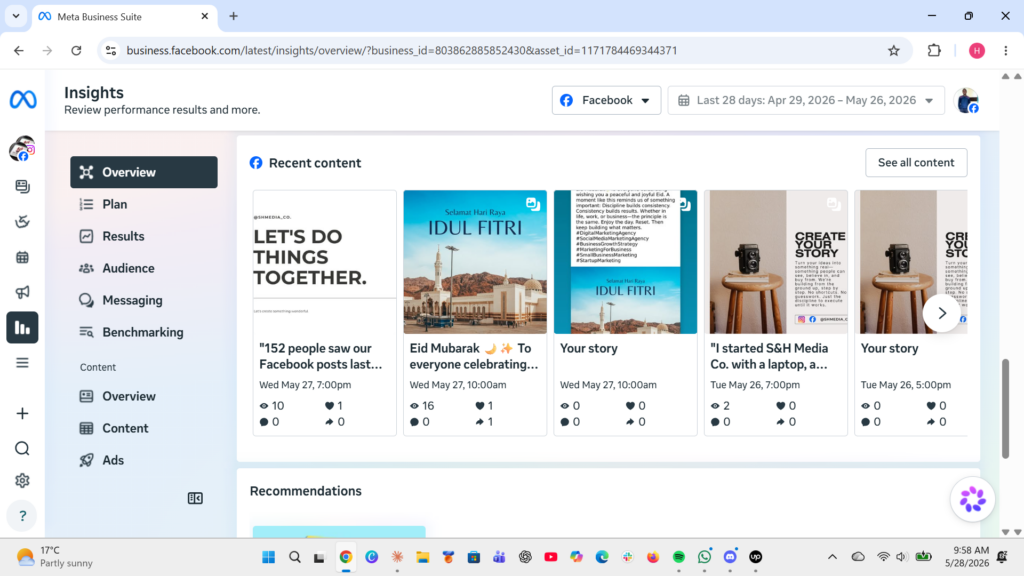Open the Let's Do Things Together thumbnail
Image resolution: width=1024 pixels, height=576 pixels.
pos(325,262)
